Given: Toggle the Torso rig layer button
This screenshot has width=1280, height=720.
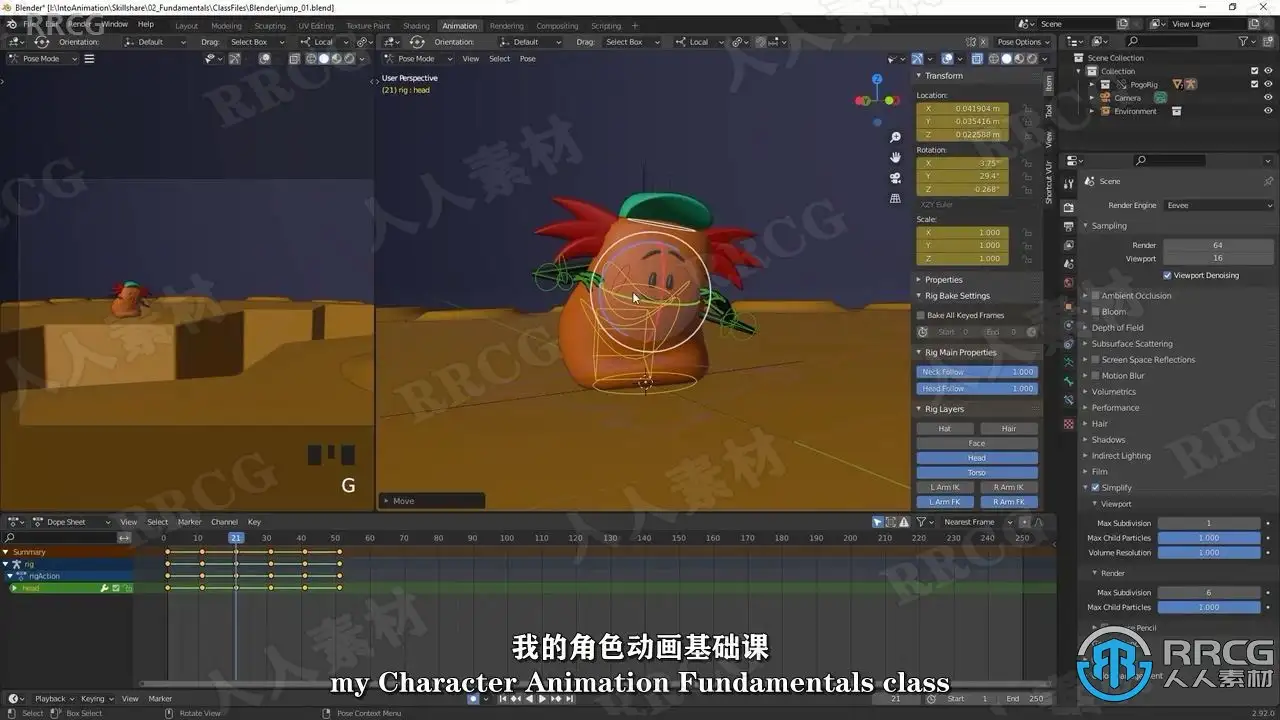Looking at the screenshot, I should tap(977, 473).
